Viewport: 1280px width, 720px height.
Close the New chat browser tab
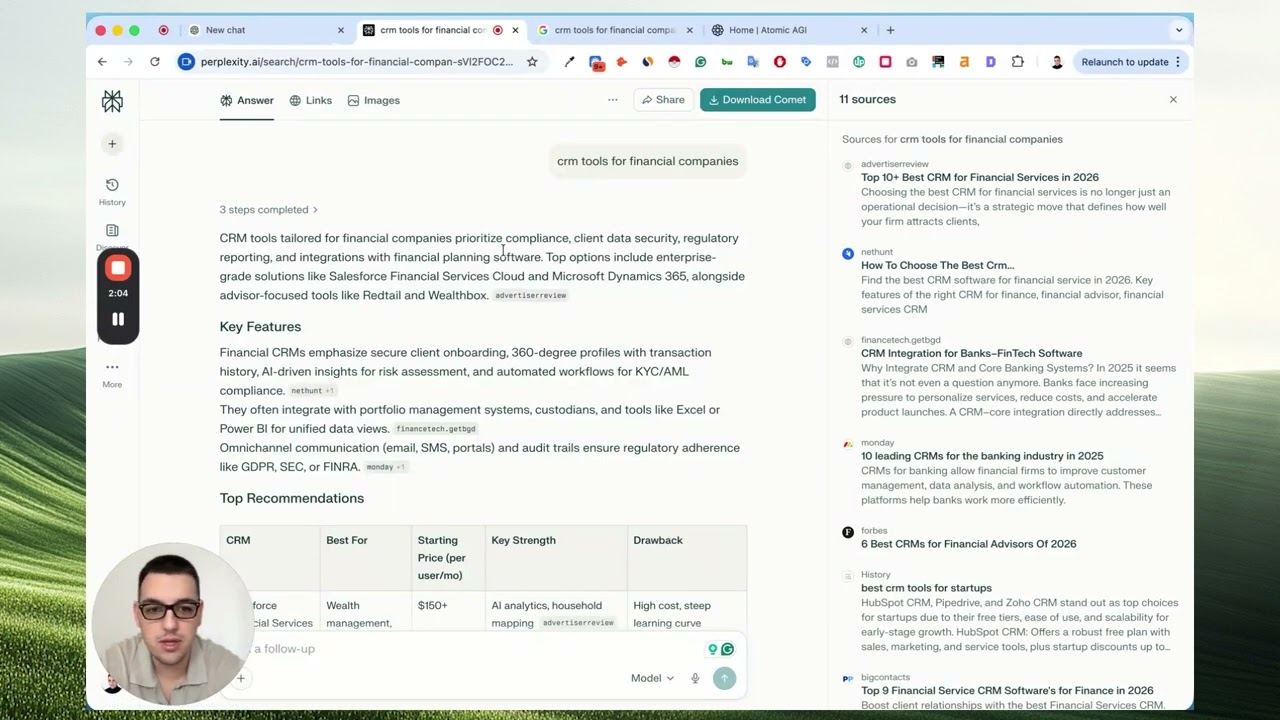click(340, 30)
